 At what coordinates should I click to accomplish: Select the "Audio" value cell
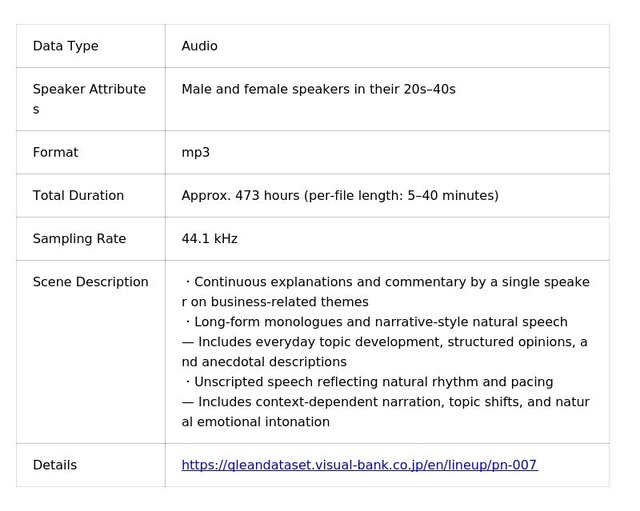[x=199, y=46]
